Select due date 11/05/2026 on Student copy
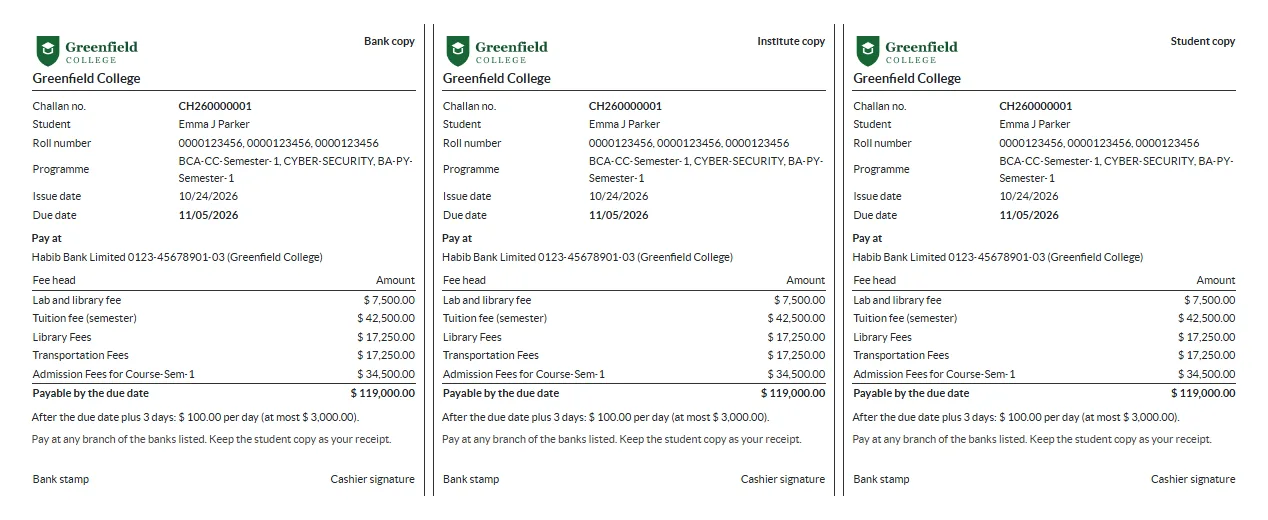1268x520 pixels. coord(1028,215)
